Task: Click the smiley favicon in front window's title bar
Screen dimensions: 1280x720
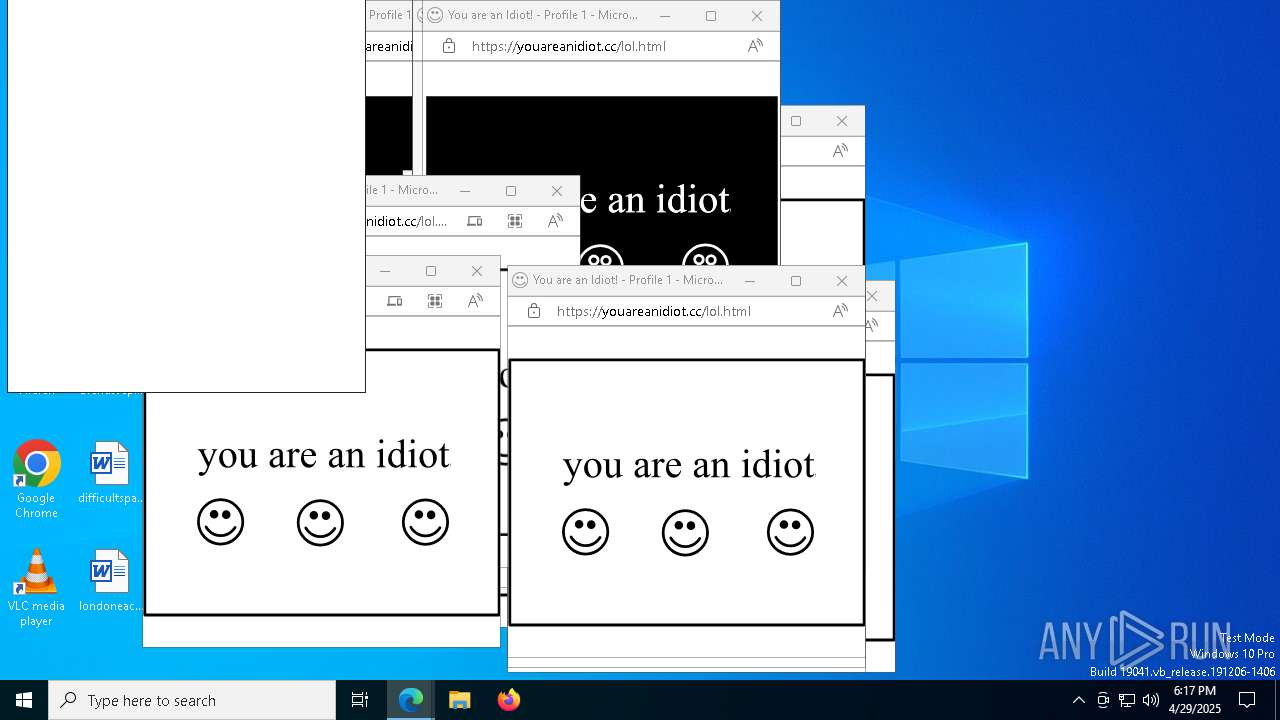Action: (x=520, y=280)
